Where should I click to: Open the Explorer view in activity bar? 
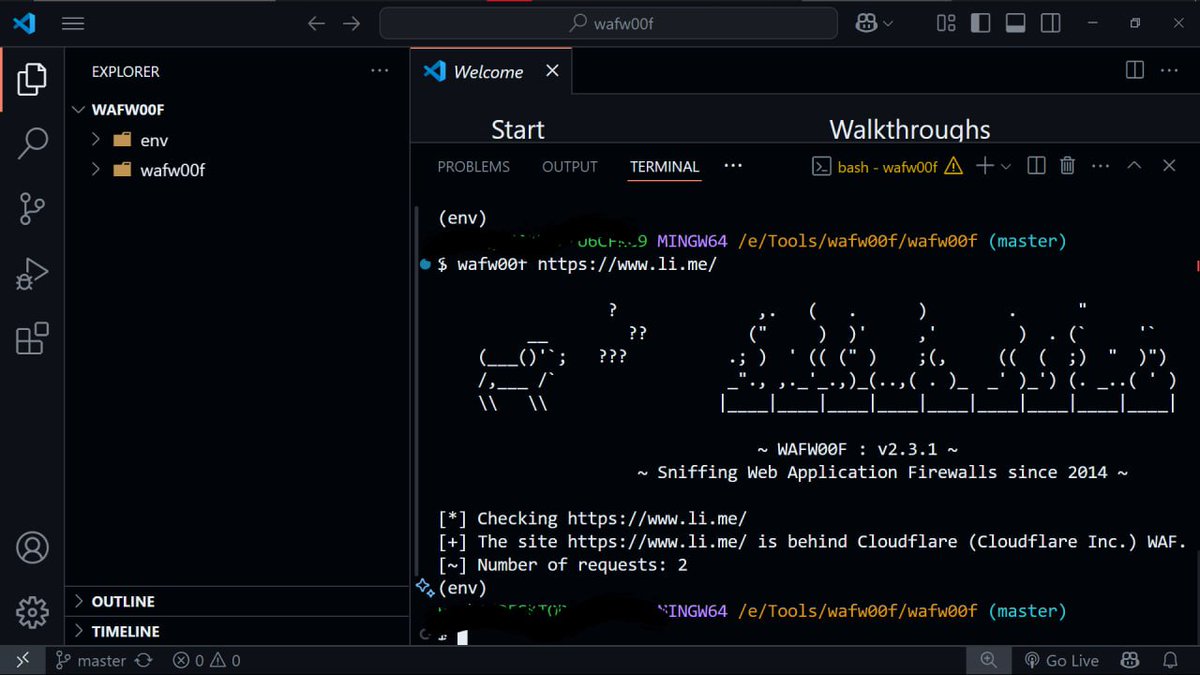(x=32, y=78)
